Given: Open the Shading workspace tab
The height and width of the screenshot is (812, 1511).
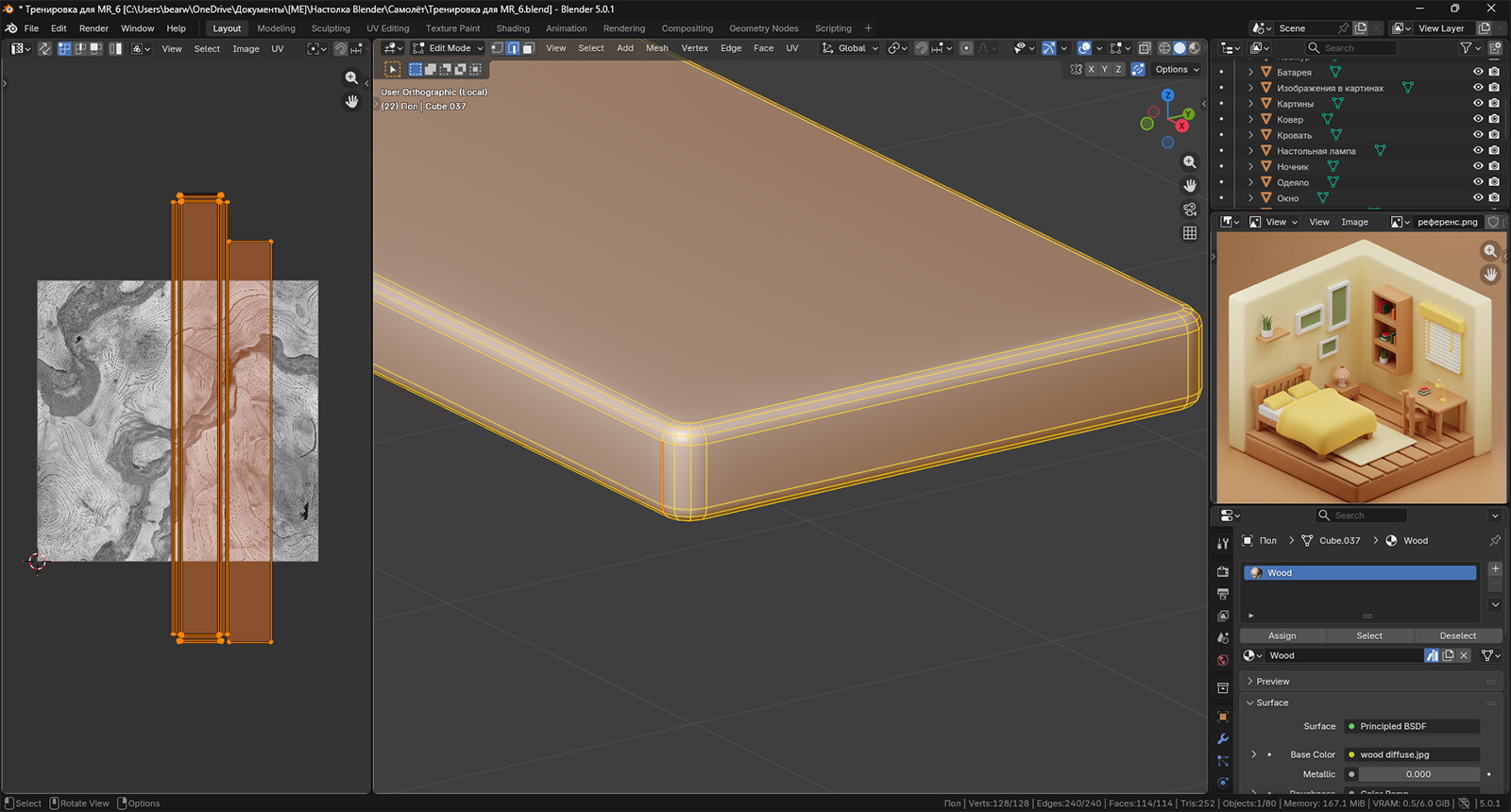Looking at the screenshot, I should [x=513, y=28].
